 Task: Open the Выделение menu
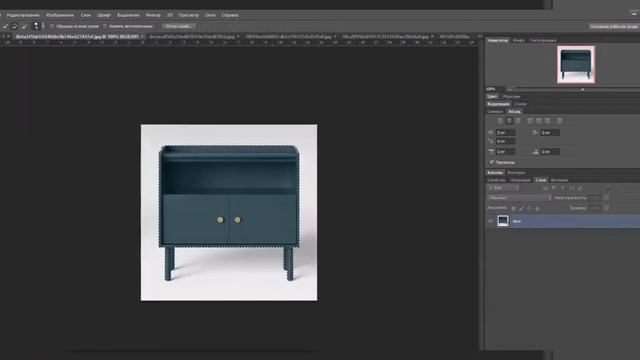tap(128, 15)
